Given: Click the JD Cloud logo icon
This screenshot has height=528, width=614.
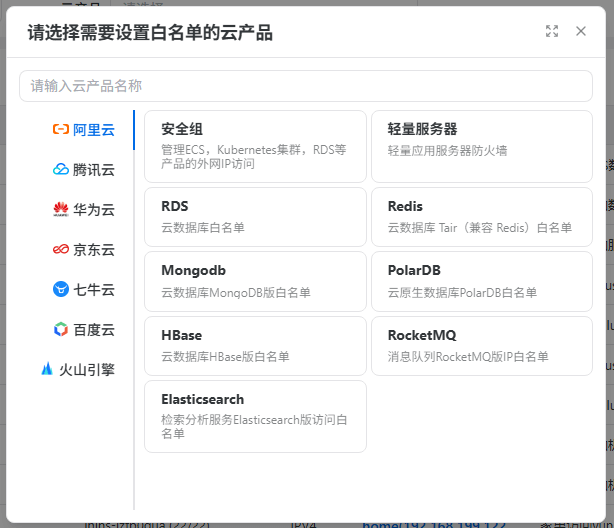Looking at the screenshot, I should pos(61,250).
